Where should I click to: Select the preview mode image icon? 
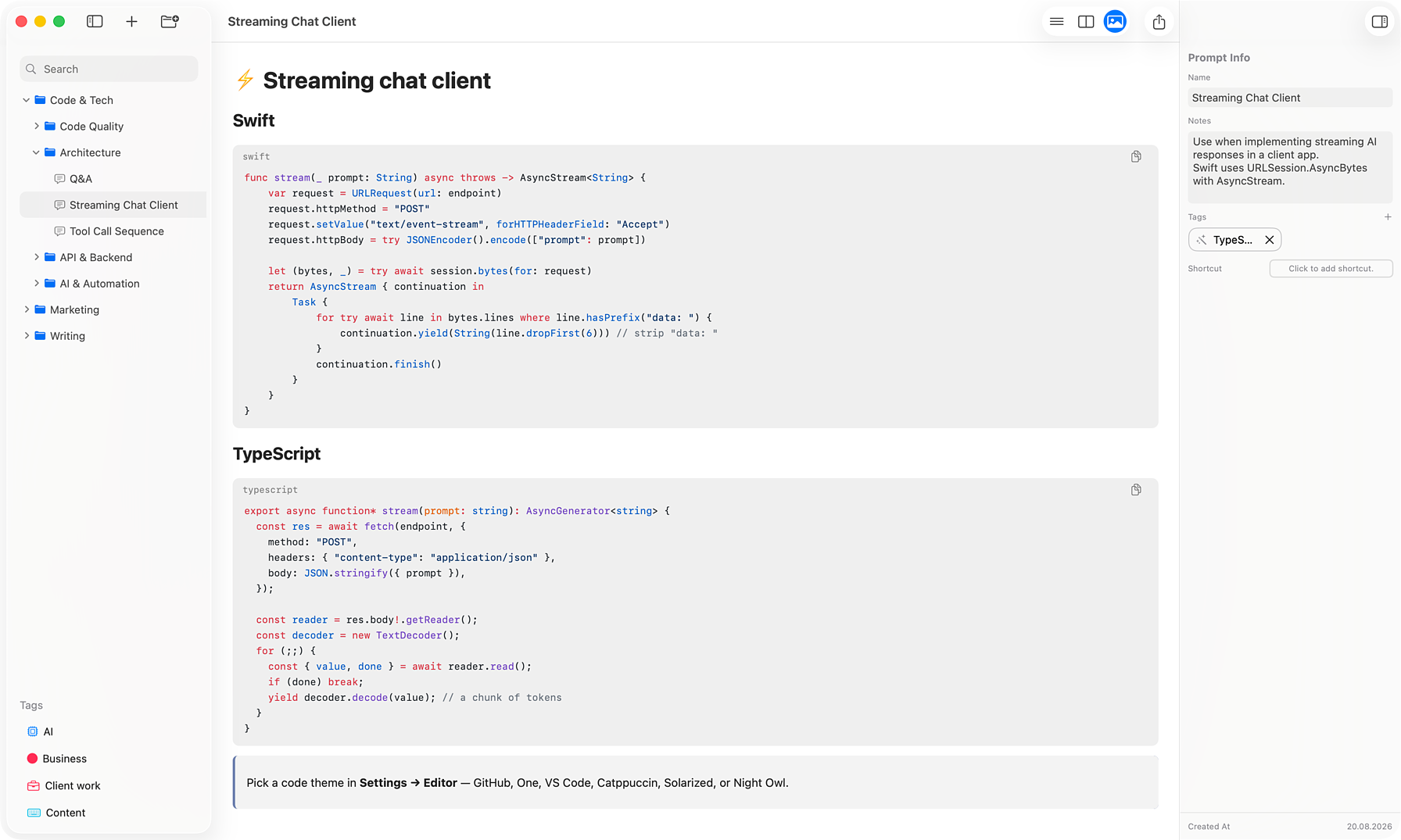(1115, 21)
